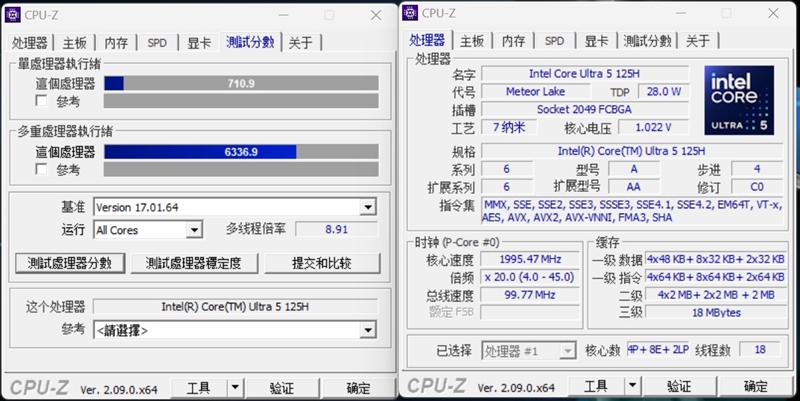Click the CPU-Z app icon in right window title bar
This screenshot has height=401, width=800.
[x=410, y=13]
